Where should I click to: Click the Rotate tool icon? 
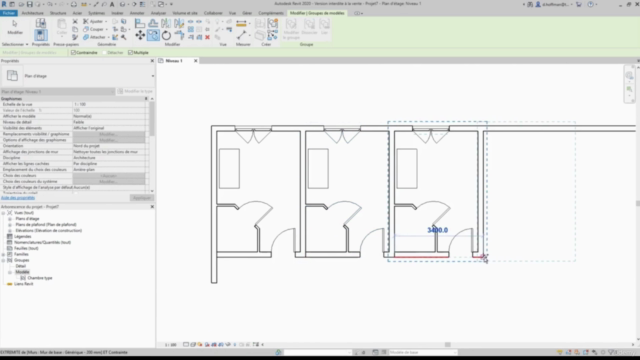pyautogui.click(x=166, y=36)
